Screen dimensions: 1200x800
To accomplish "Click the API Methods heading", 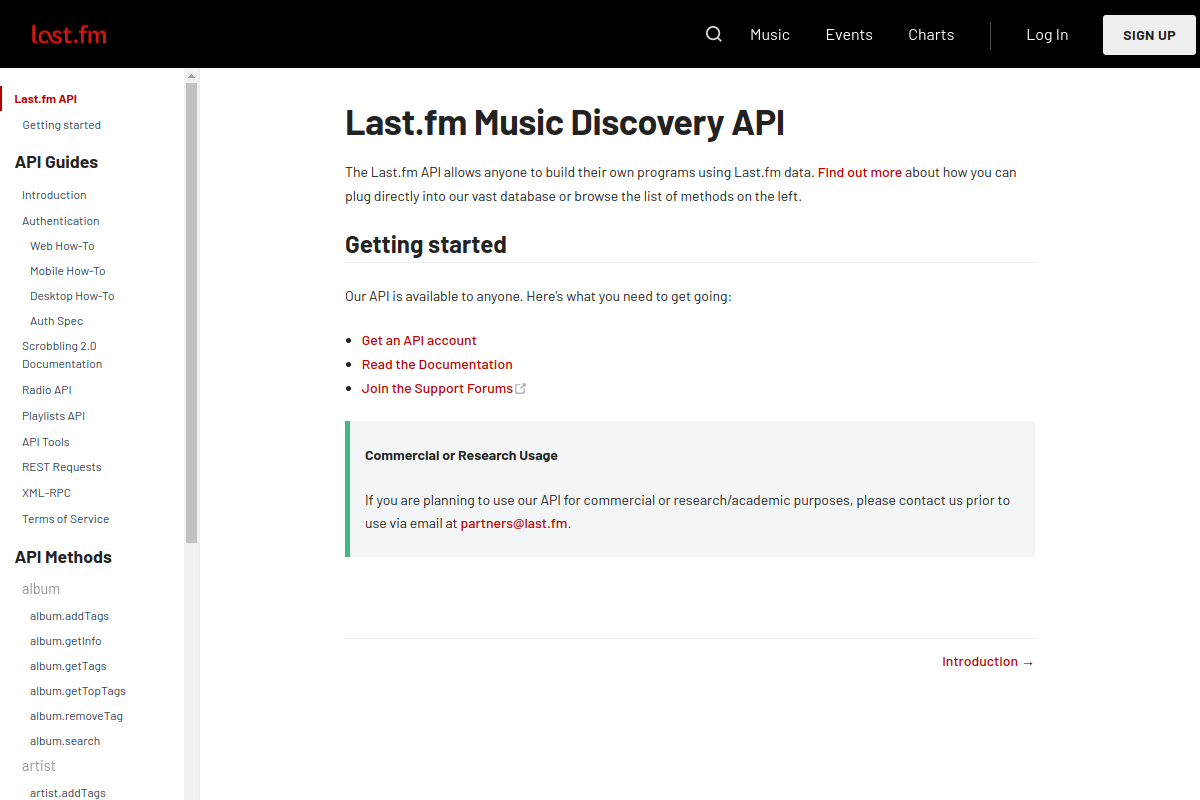I will click(63, 557).
